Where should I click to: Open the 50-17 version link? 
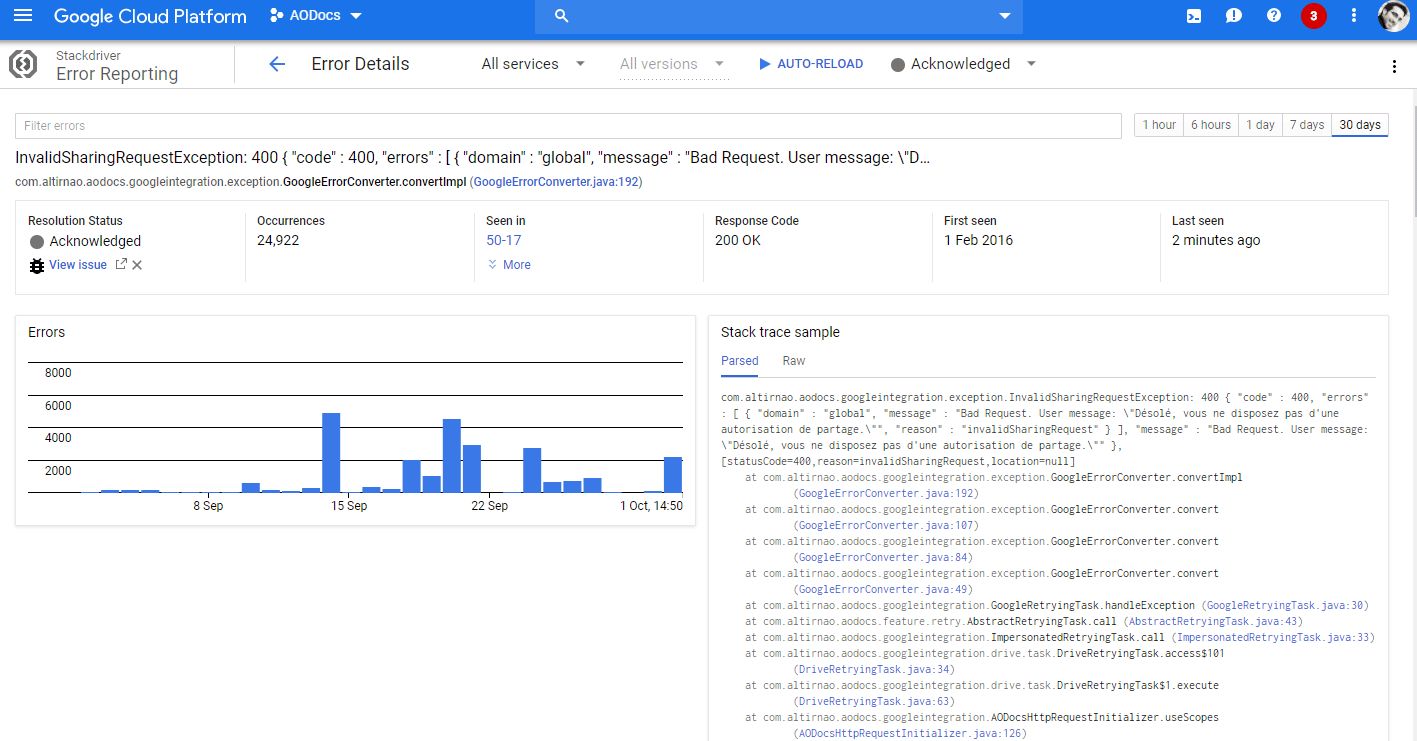504,241
